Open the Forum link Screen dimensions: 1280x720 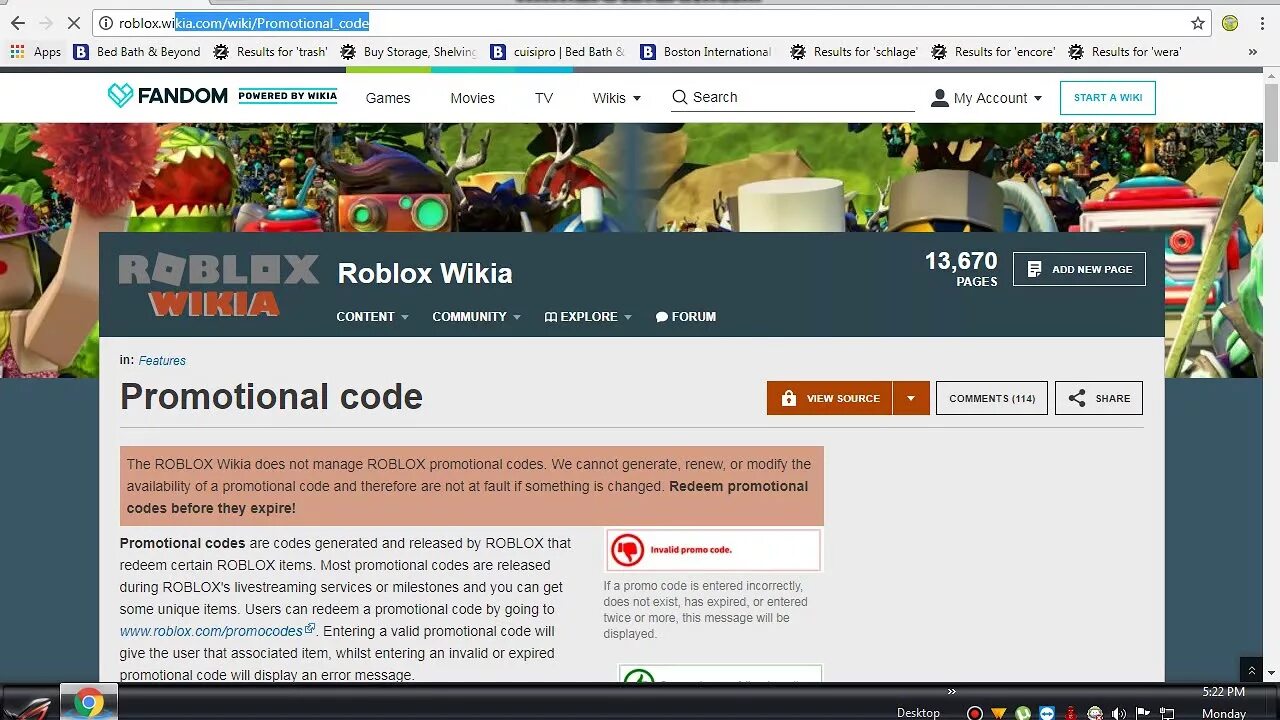pos(686,317)
